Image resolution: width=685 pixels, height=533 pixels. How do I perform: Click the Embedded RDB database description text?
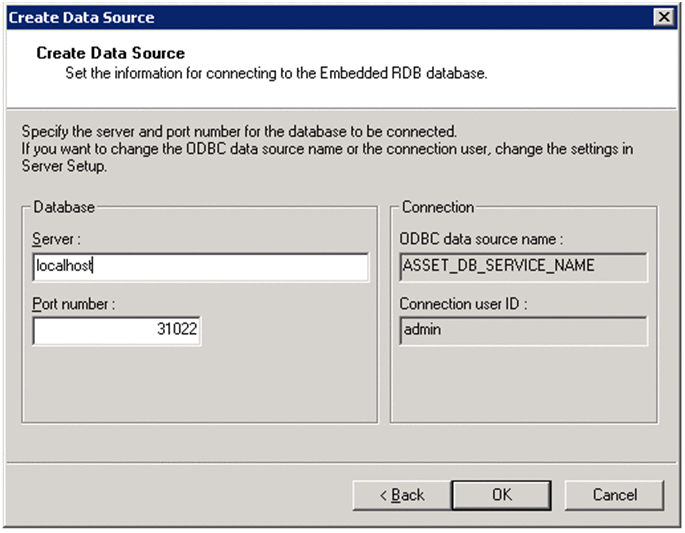tap(261, 73)
